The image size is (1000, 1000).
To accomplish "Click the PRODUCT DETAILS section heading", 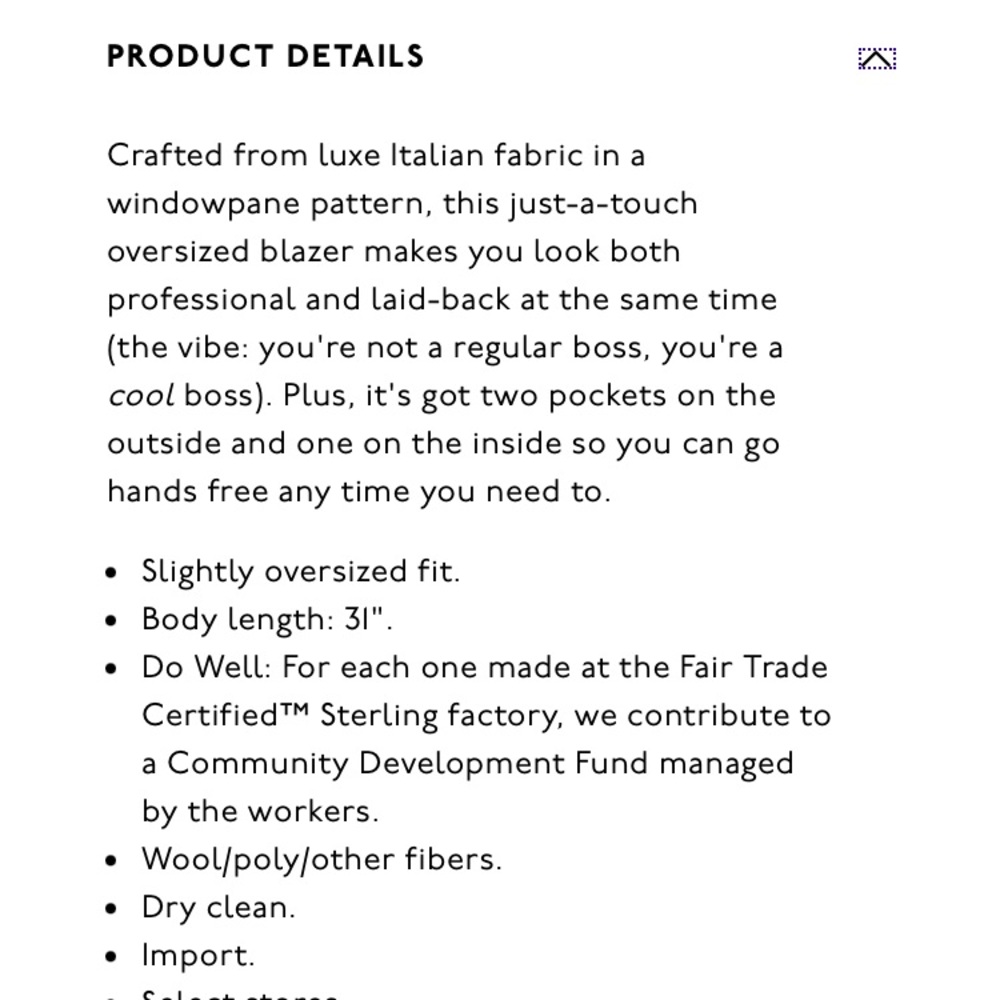I will [265, 56].
